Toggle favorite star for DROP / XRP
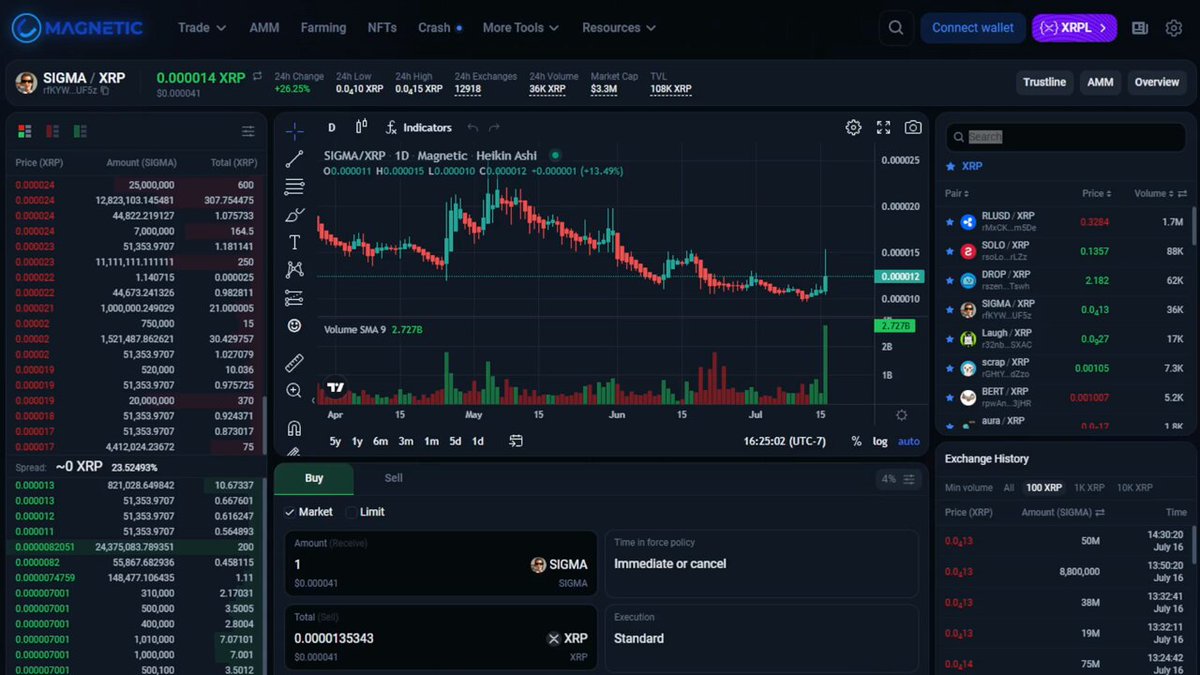The width and height of the screenshot is (1200, 675). pos(950,280)
